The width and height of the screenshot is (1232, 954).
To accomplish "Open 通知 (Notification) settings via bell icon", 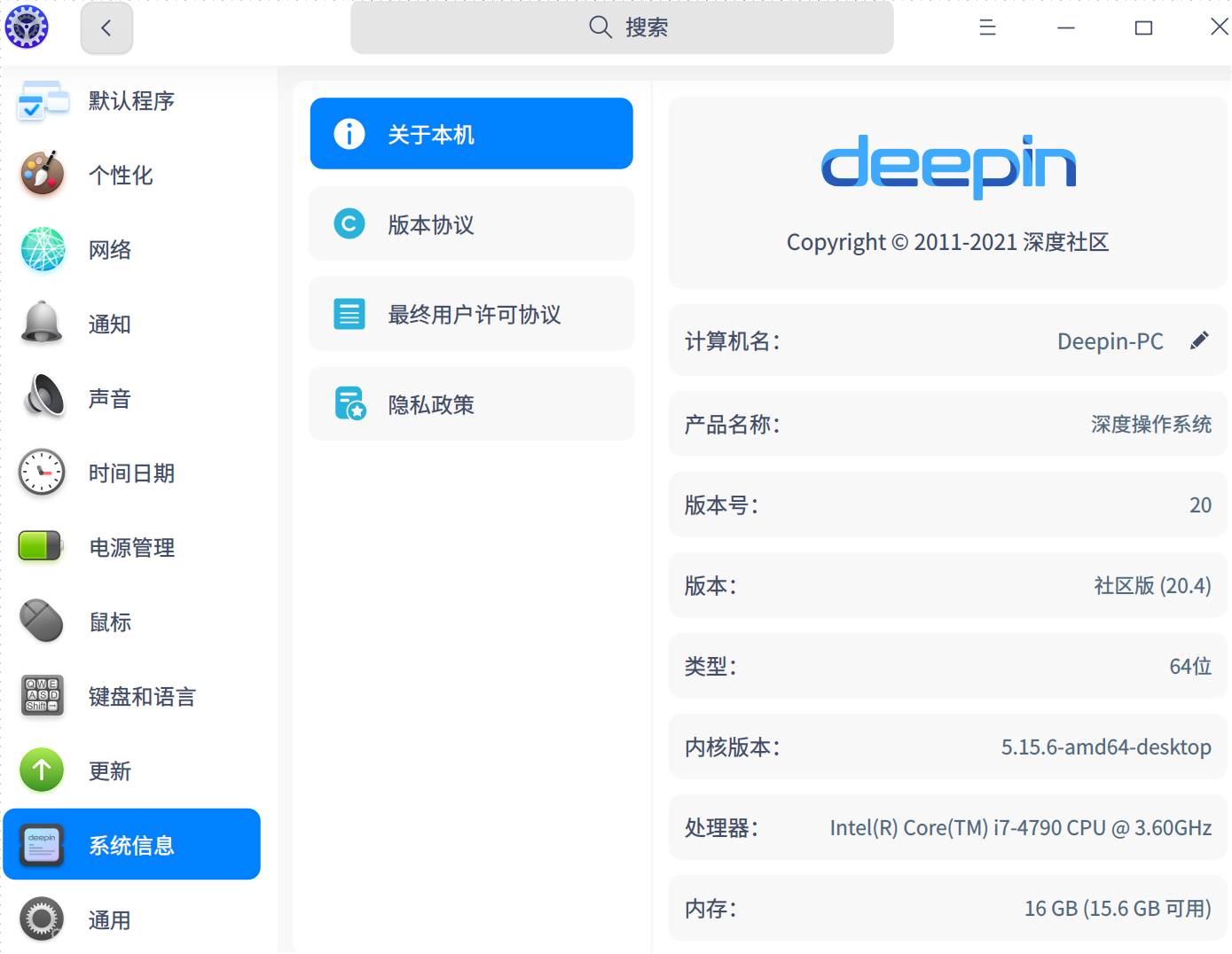I will (x=42, y=324).
